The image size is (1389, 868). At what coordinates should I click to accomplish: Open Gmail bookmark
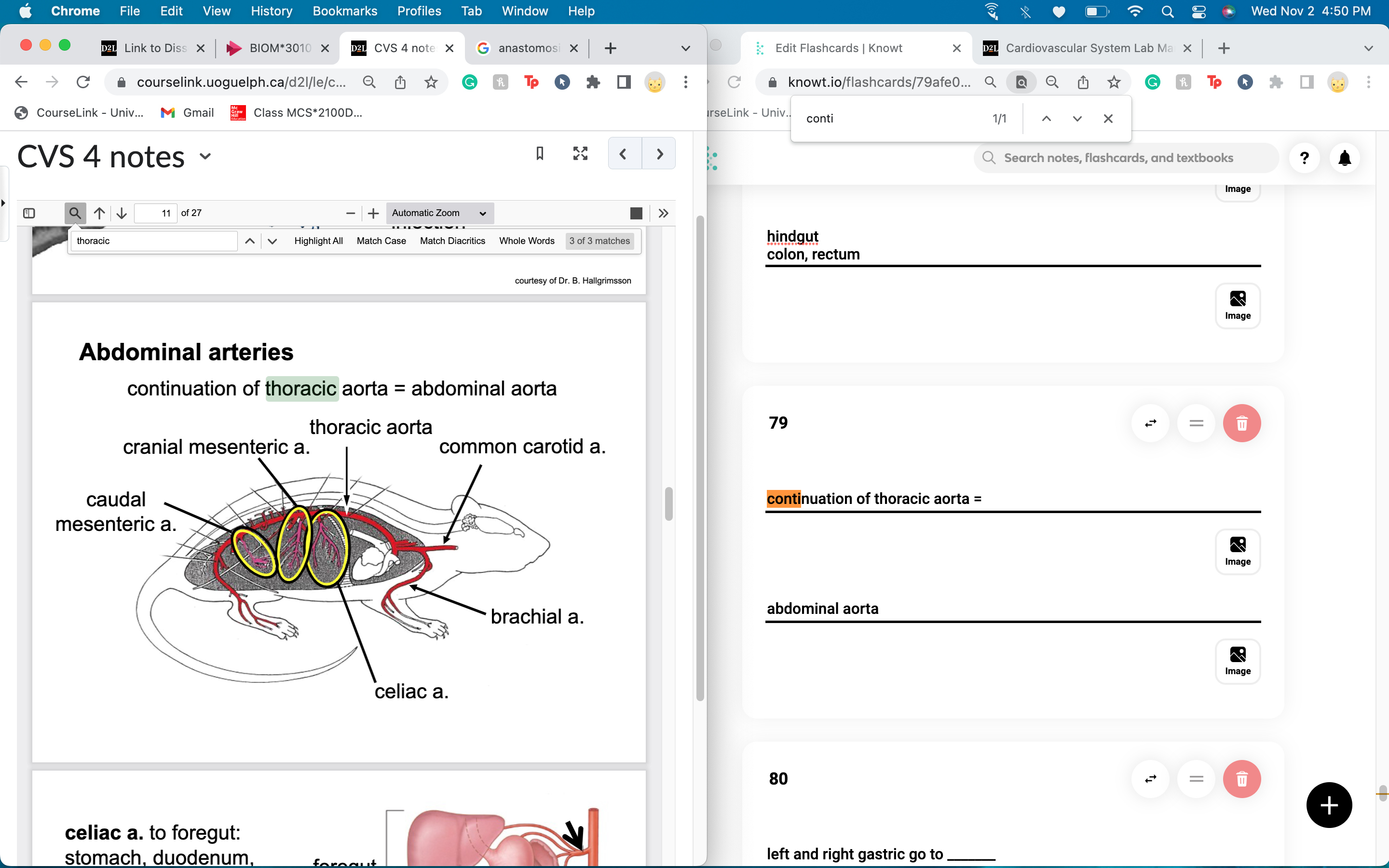pos(188,112)
